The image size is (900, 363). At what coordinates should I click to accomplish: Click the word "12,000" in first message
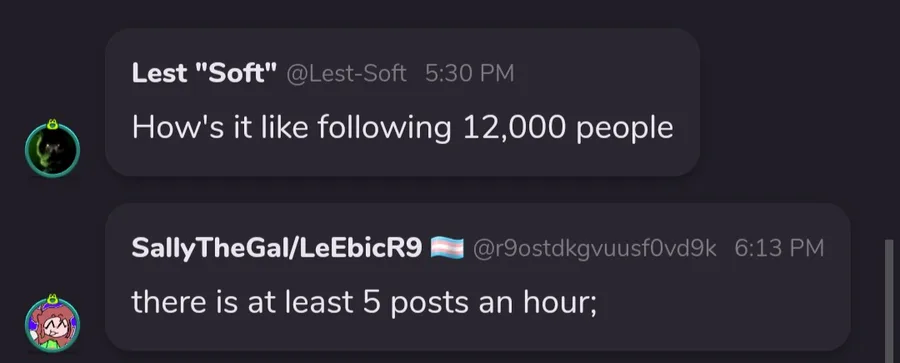point(514,128)
